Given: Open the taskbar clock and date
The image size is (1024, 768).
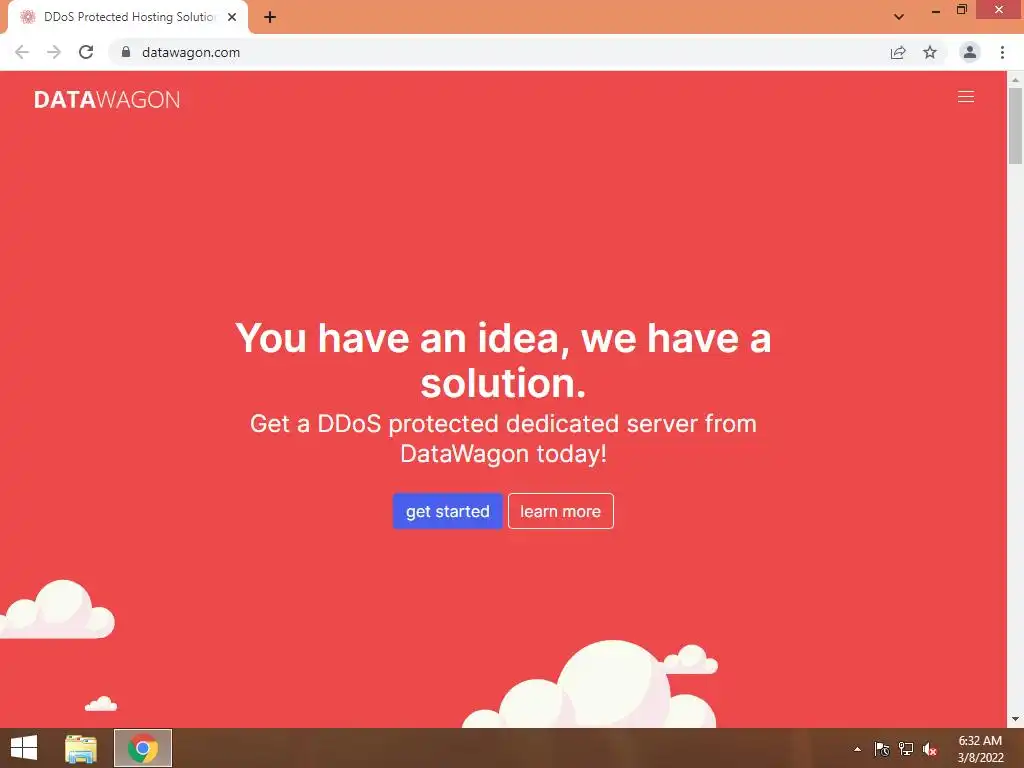Looking at the screenshot, I should point(980,749).
